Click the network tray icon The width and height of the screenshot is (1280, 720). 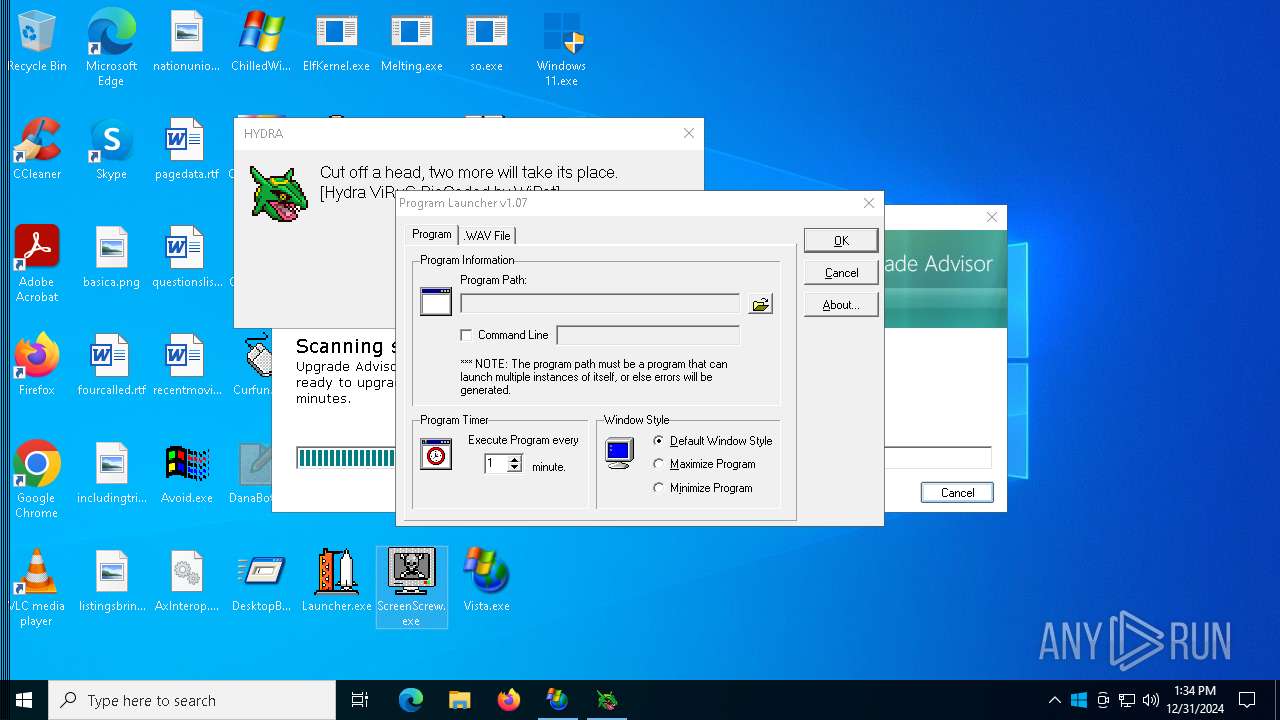click(x=1127, y=700)
